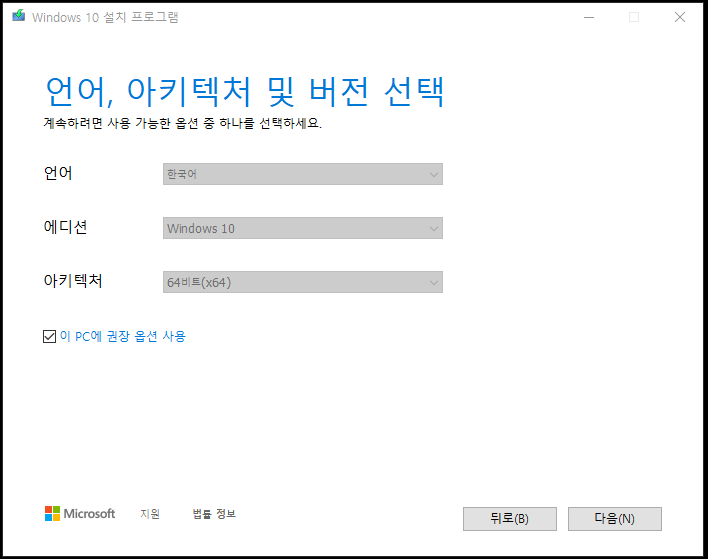
Task: Click the Microsoft logo
Action: 80,513
